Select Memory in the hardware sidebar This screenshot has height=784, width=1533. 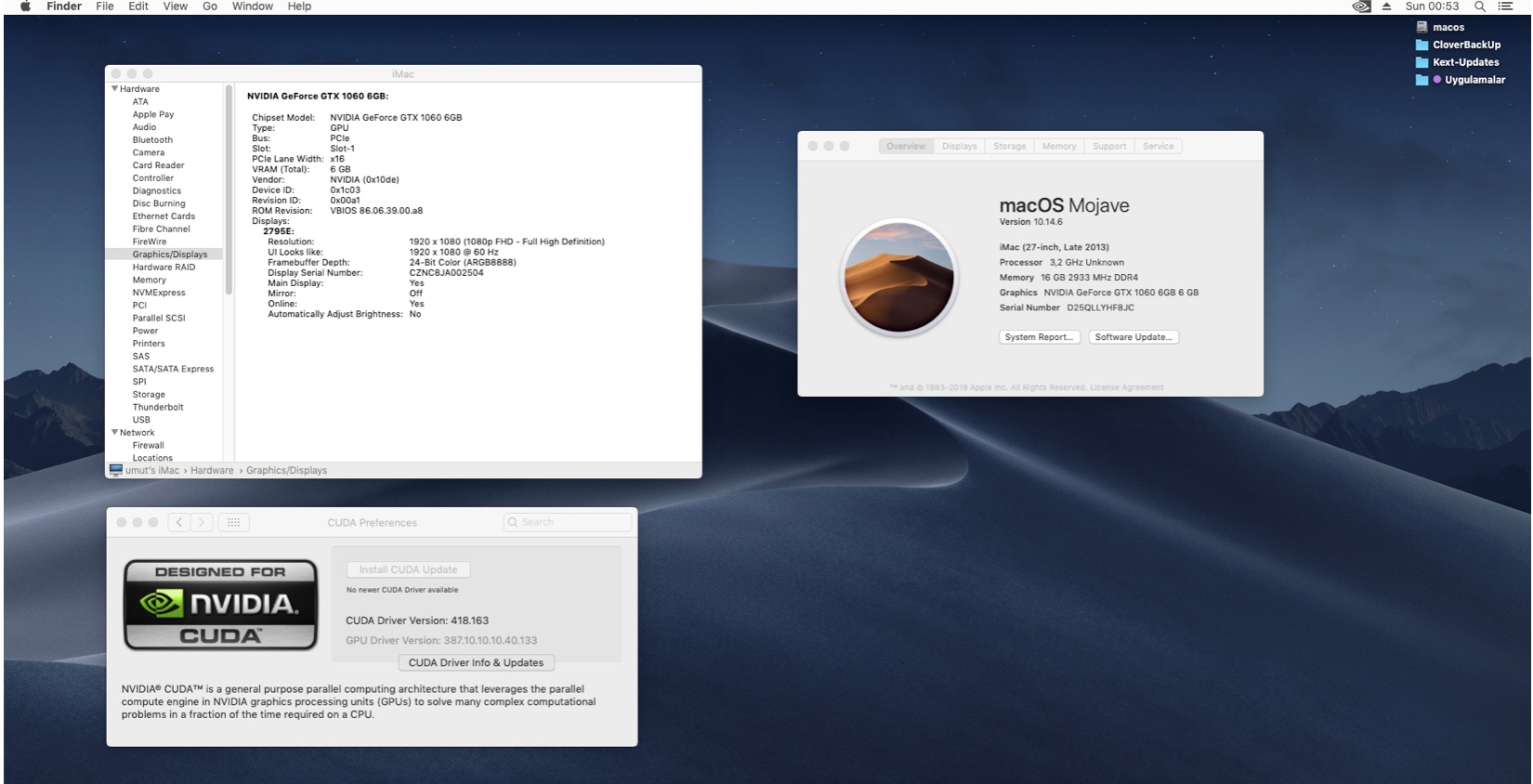(149, 280)
